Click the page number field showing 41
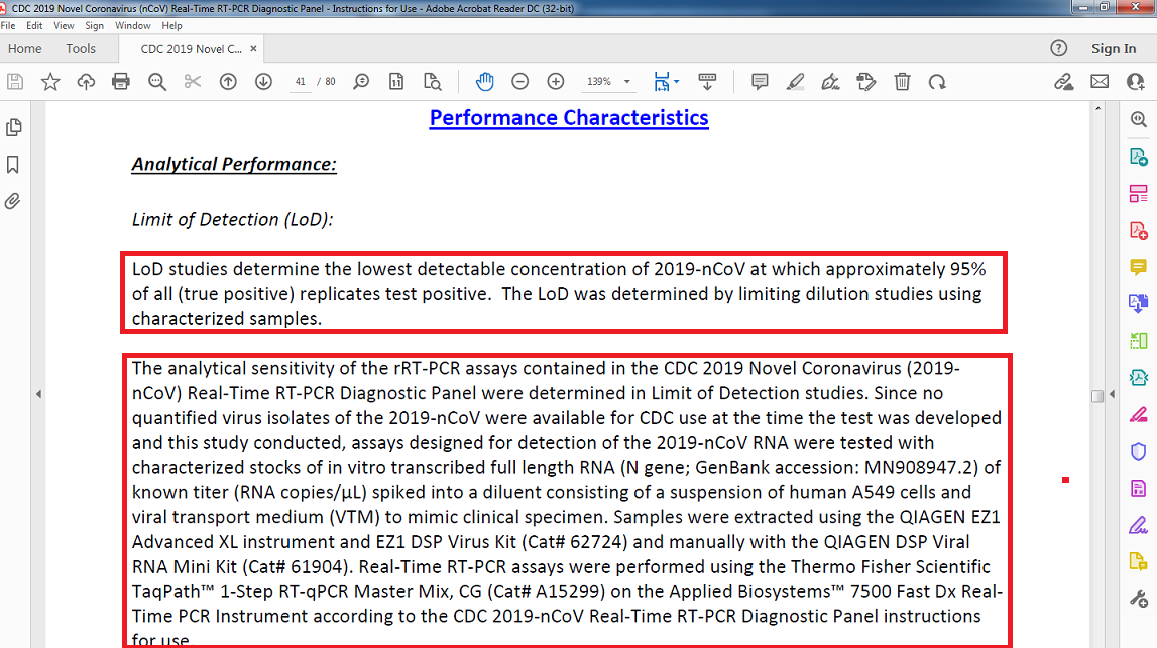Viewport: 1157px width, 648px height. coord(300,82)
